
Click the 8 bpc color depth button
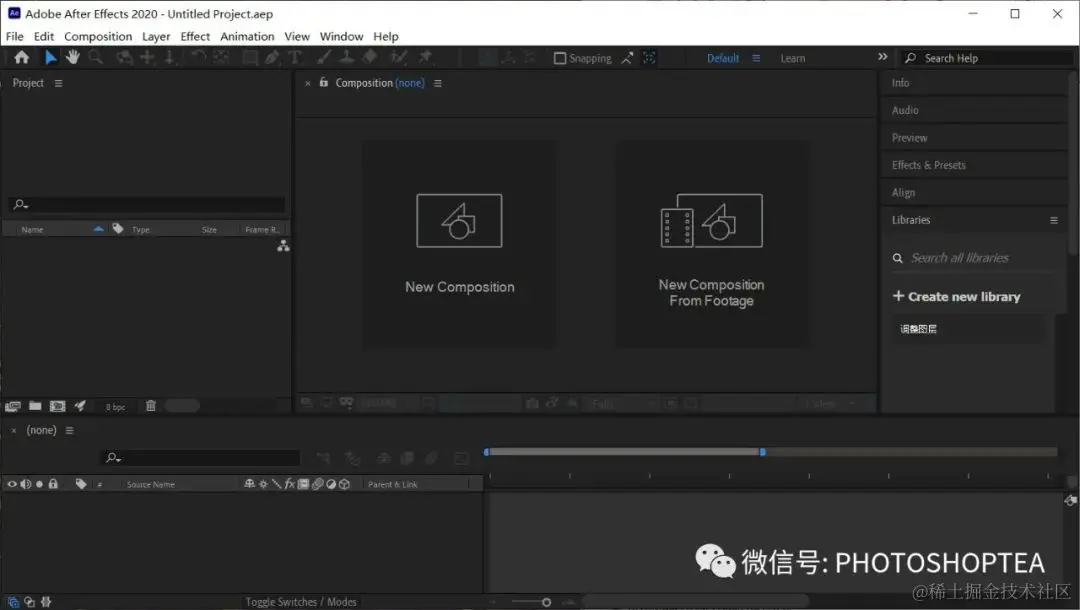point(116,407)
